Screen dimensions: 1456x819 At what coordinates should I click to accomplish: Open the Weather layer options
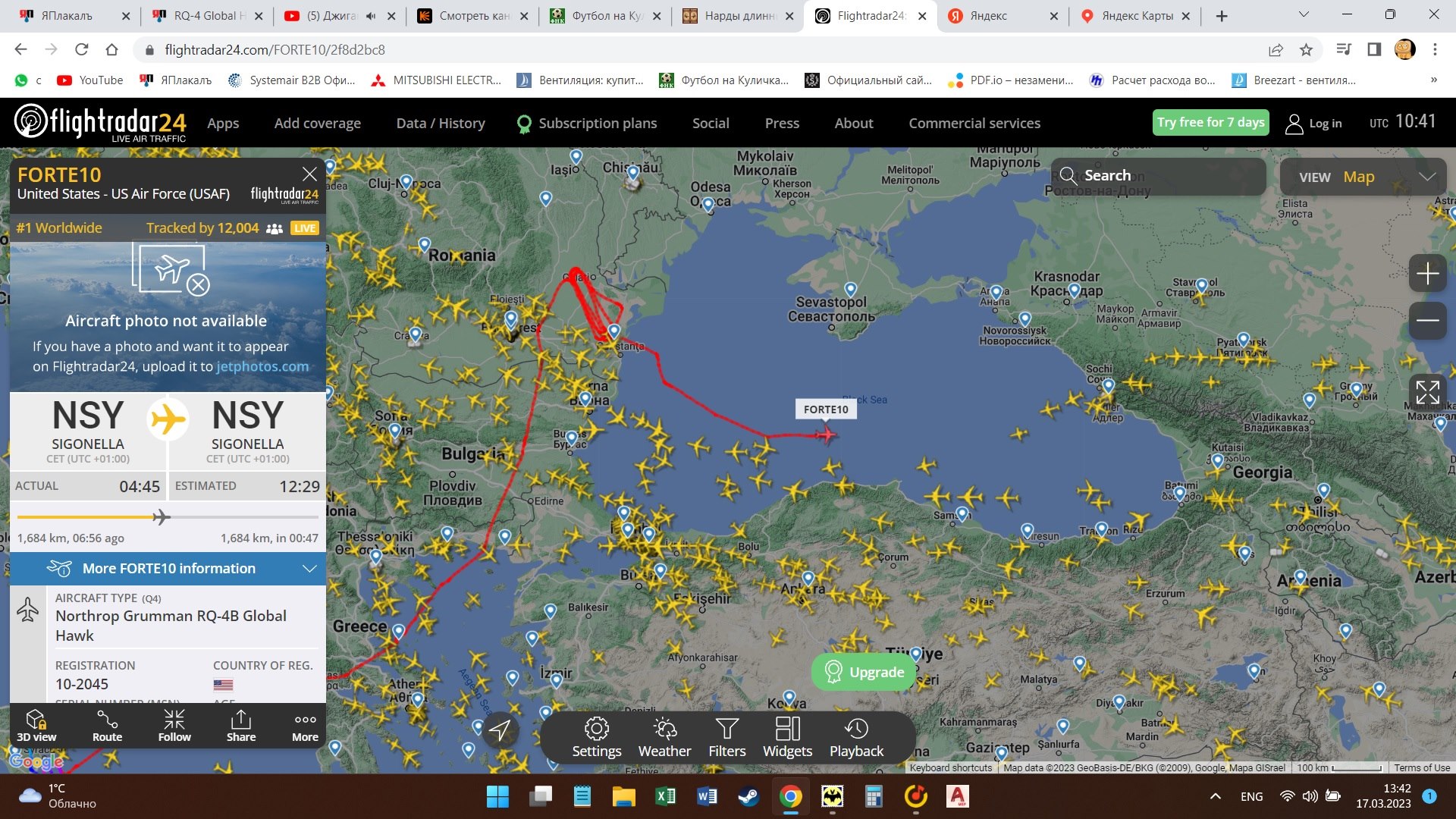click(664, 738)
